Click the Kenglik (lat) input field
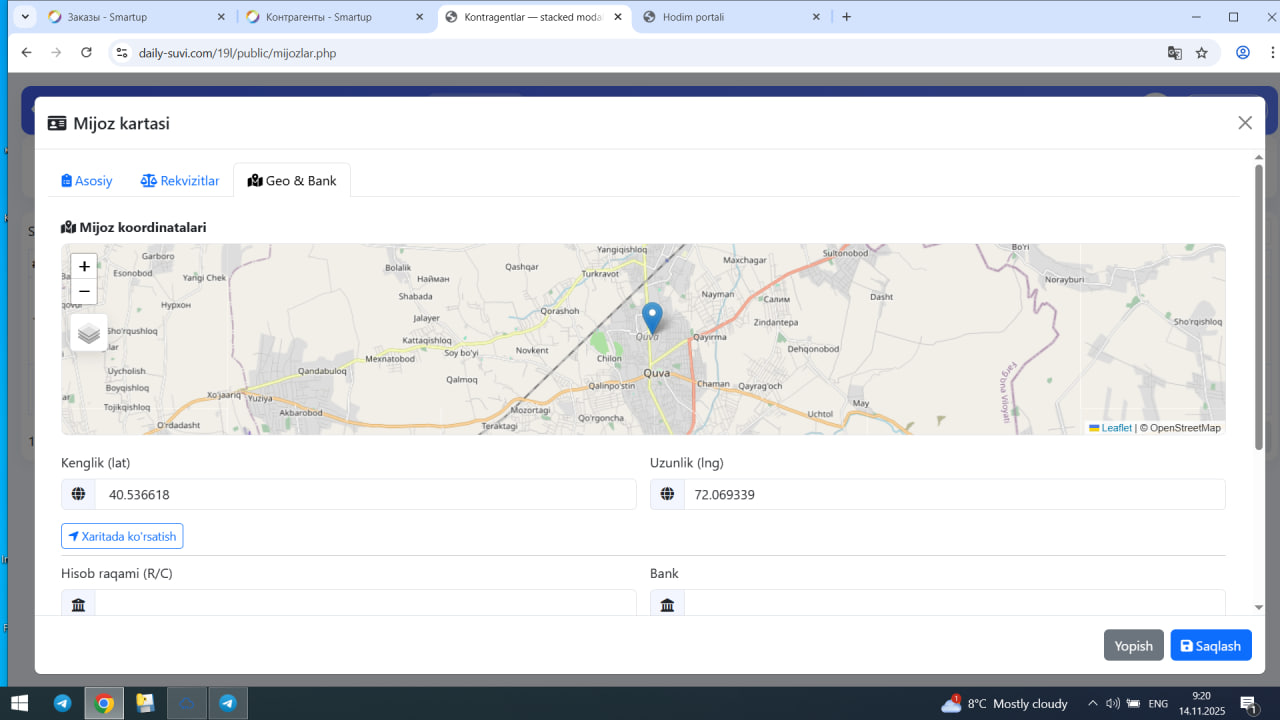This screenshot has width=1280, height=720. pyautogui.click(x=365, y=494)
